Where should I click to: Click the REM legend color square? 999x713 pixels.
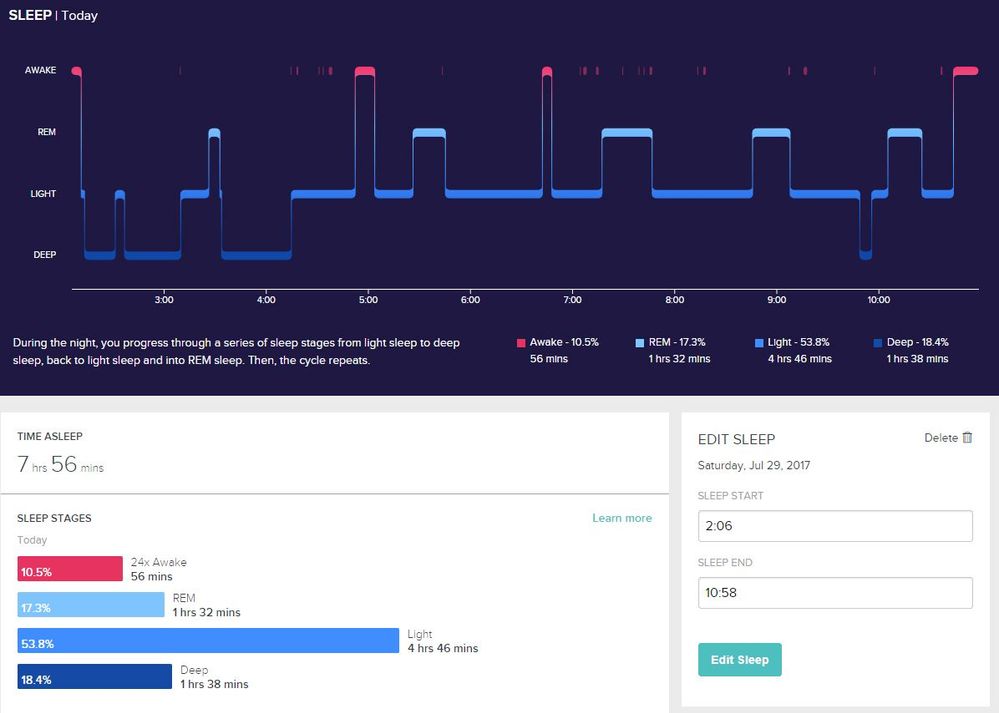[x=640, y=343]
